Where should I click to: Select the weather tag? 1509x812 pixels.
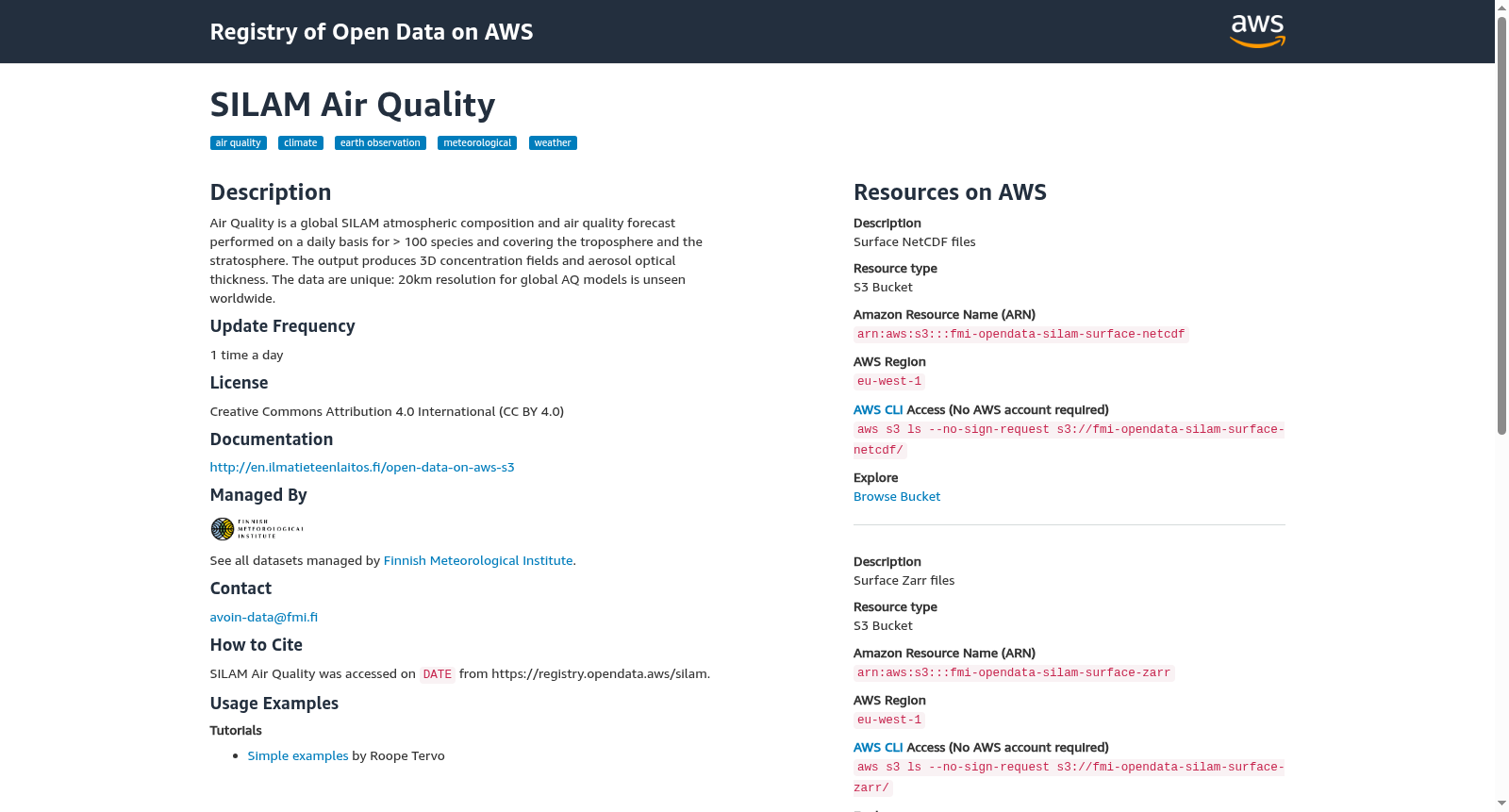point(553,143)
